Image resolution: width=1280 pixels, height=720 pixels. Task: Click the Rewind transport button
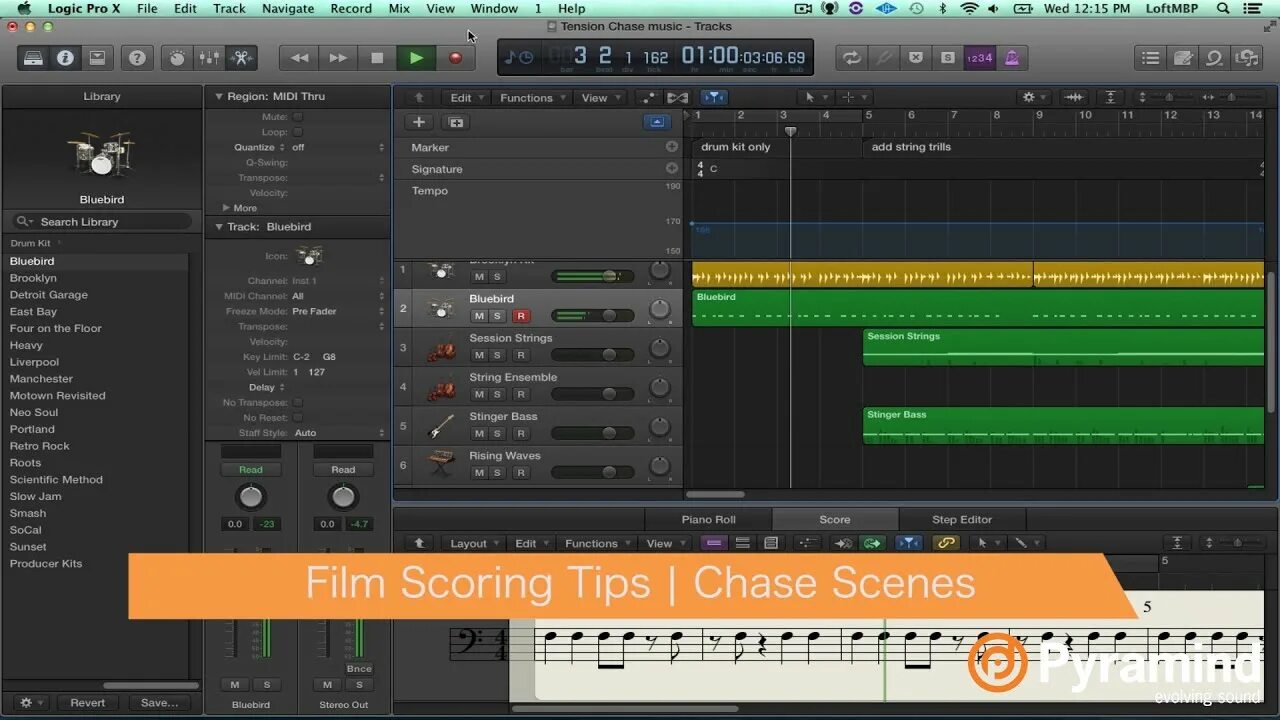coord(299,58)
